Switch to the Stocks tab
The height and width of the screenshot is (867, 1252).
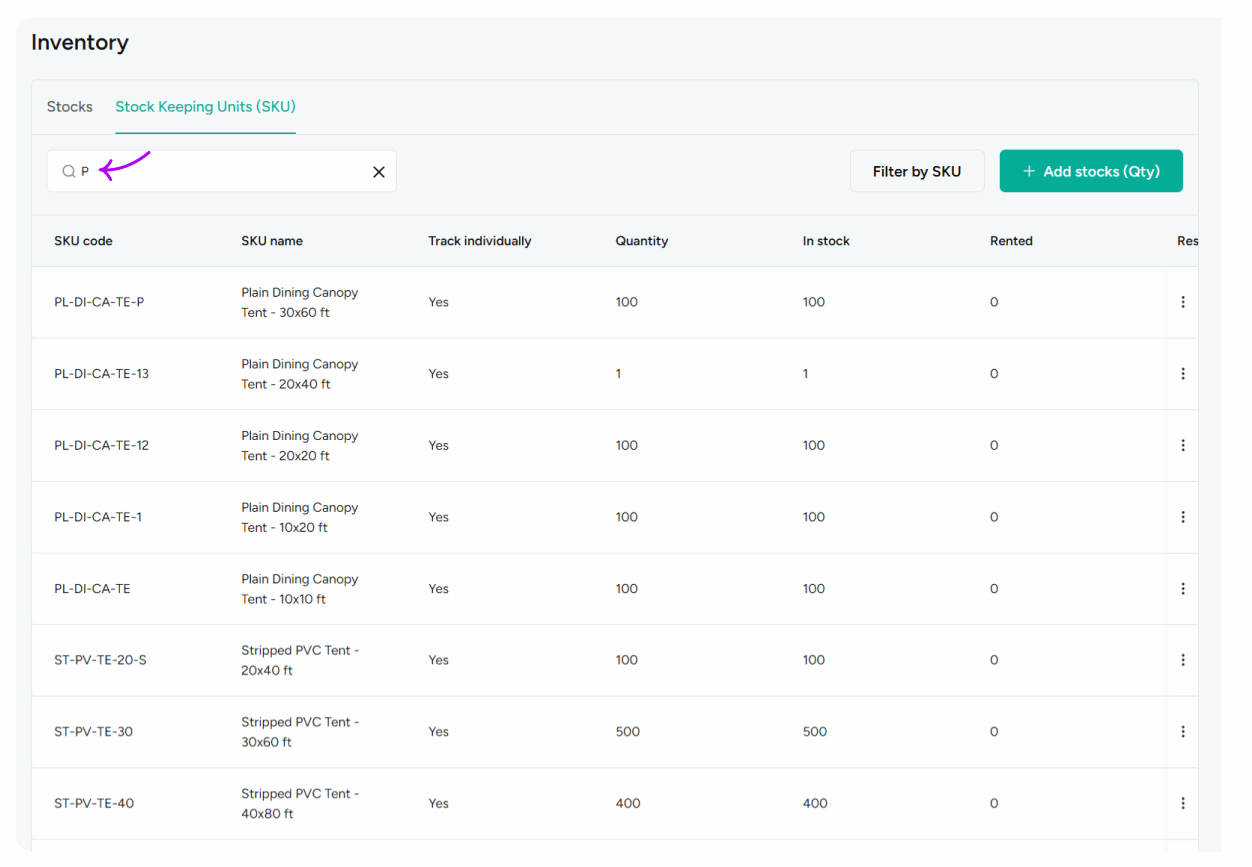[69, 106]
